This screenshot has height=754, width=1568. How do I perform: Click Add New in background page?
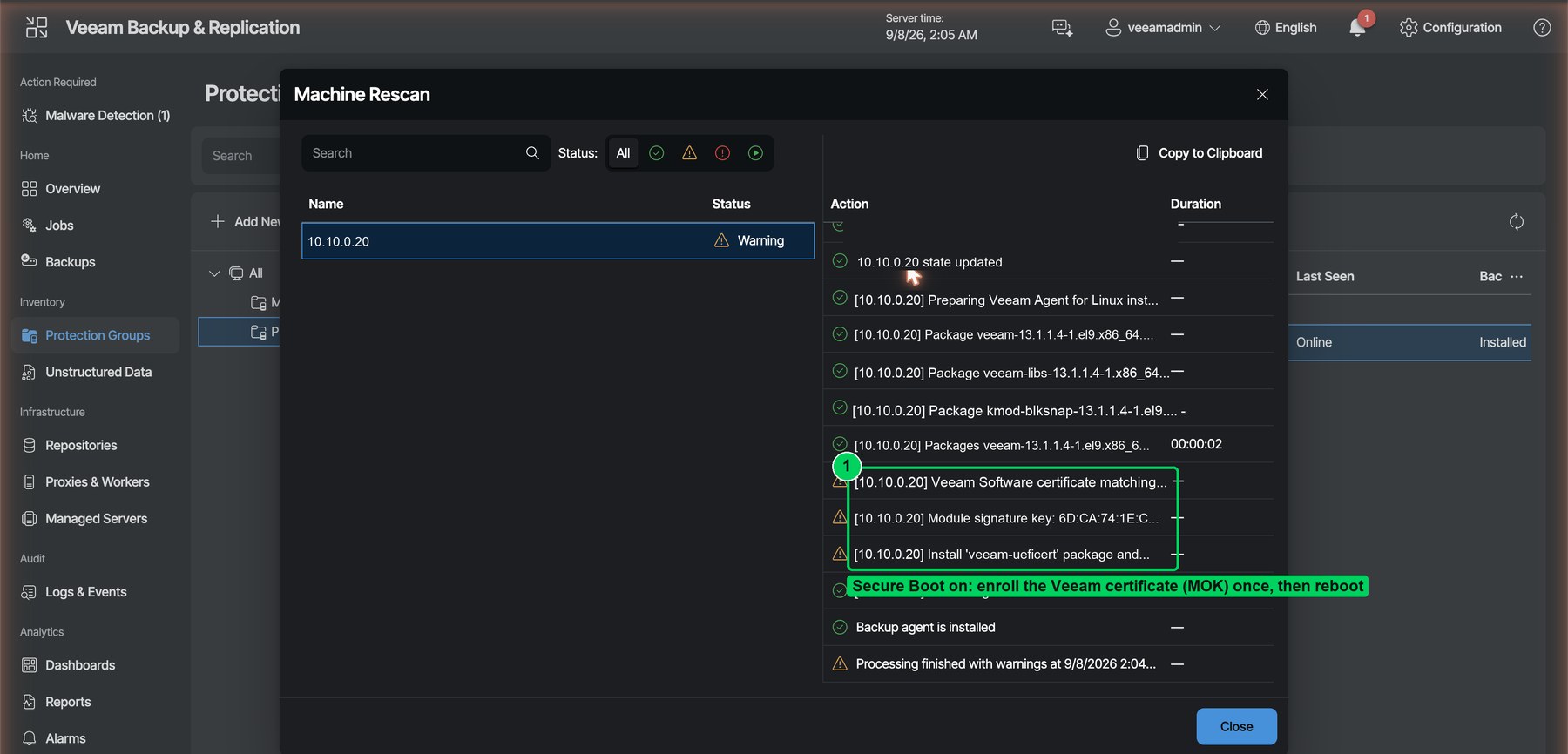(245, 222)
